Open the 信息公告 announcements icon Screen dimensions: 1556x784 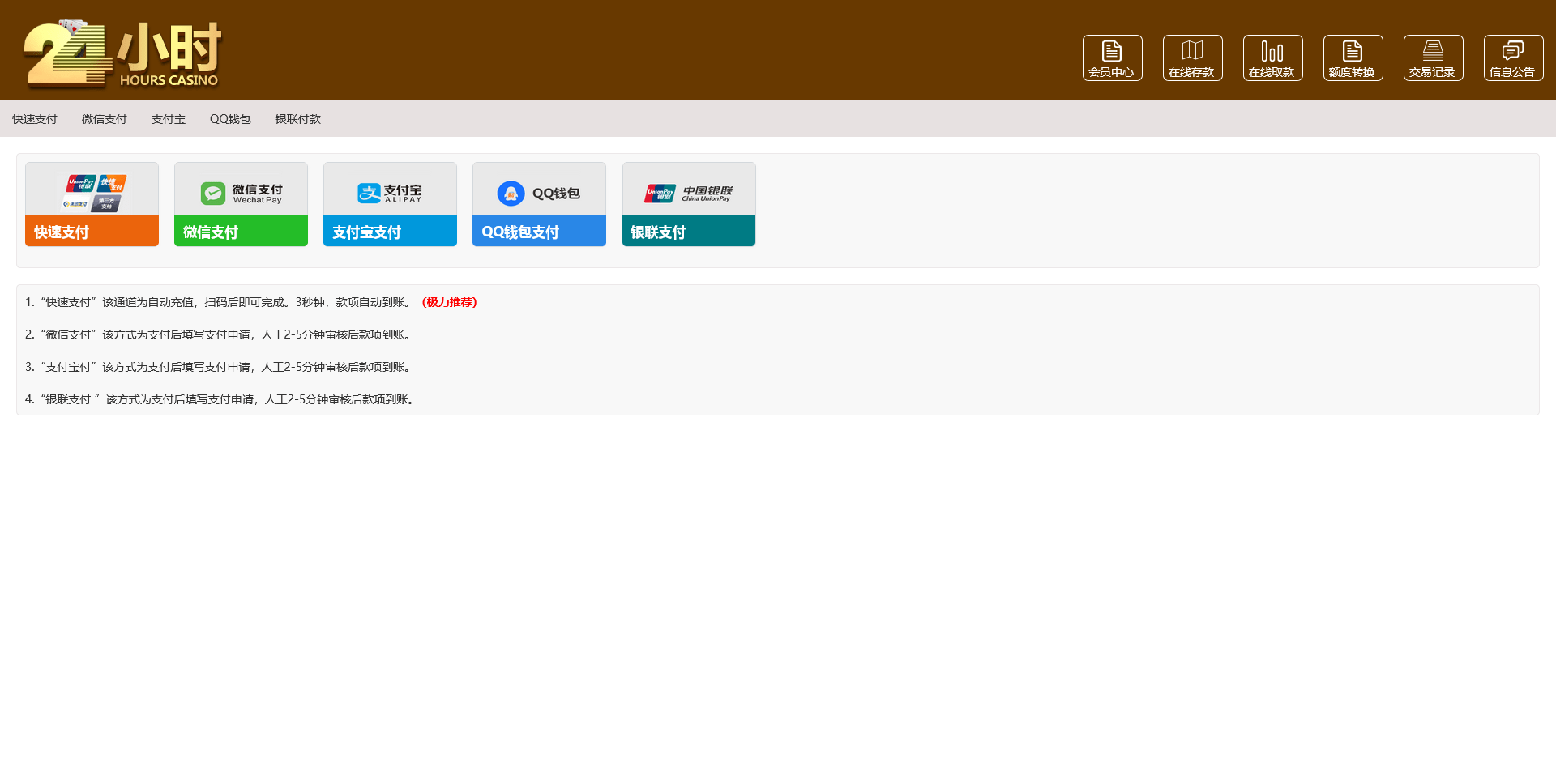coord(1513,58)
